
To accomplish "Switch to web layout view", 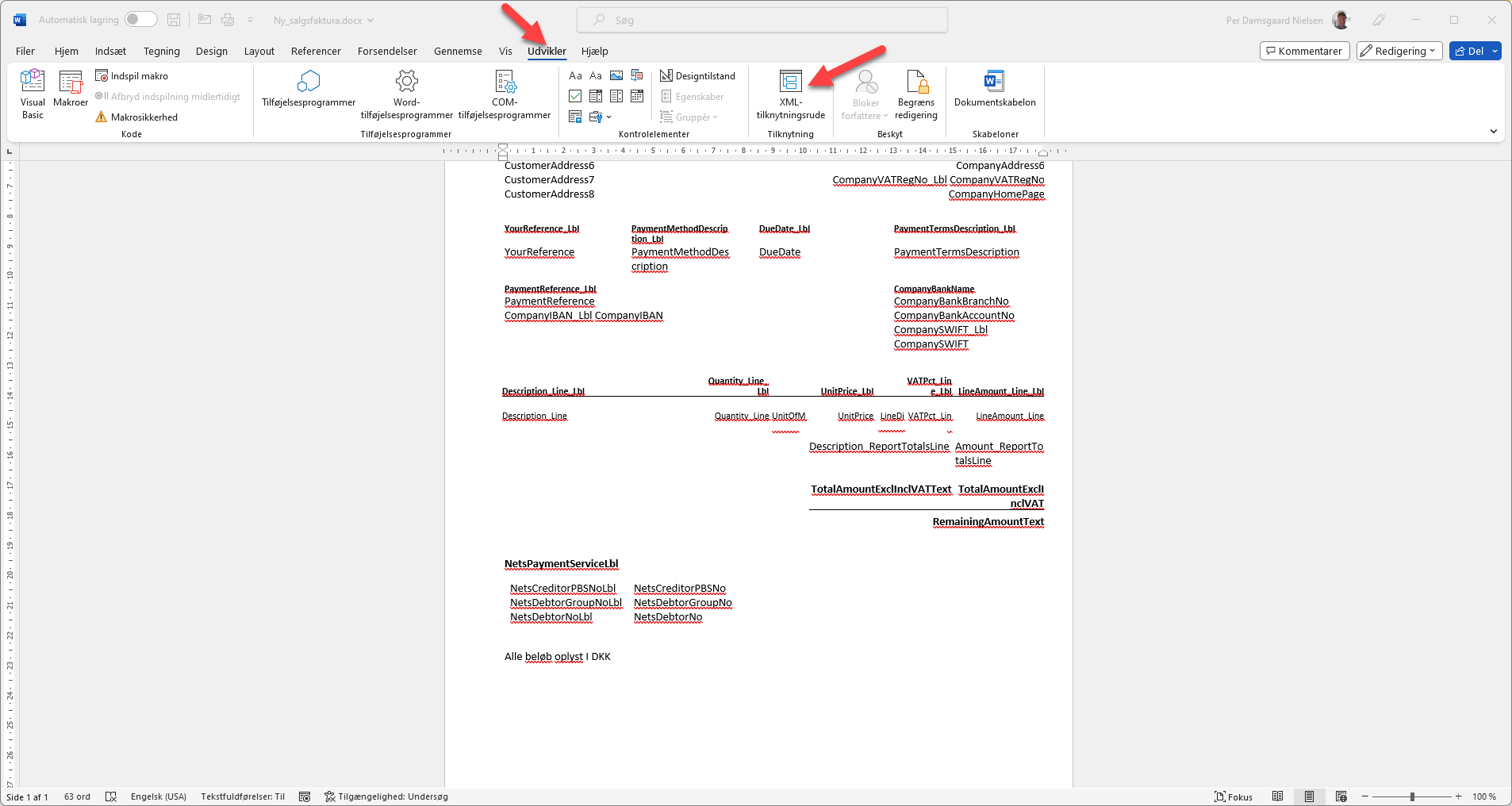I will click(x=1341, y=796).
